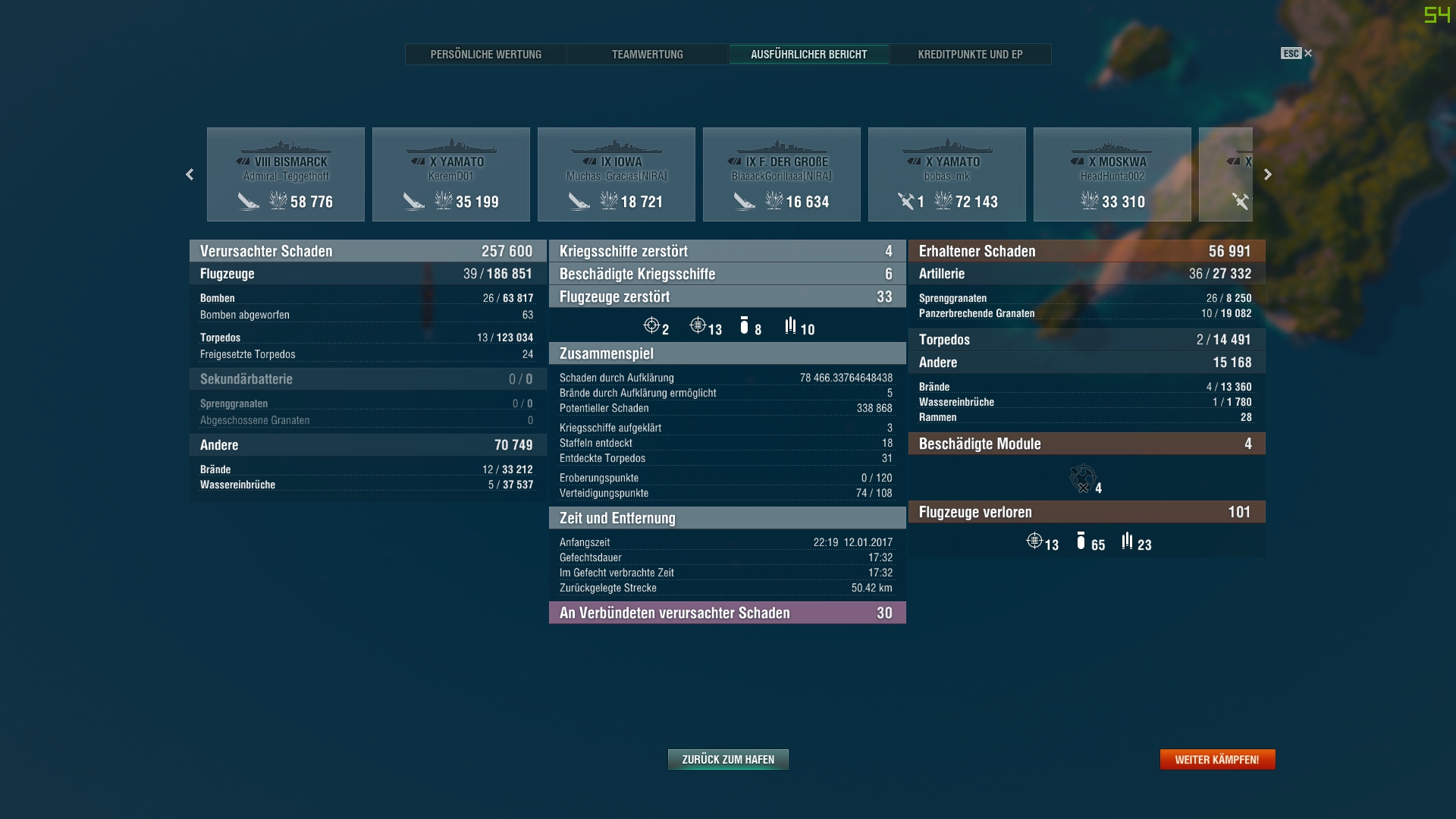Select KeremD01's X Yamato ship card
This screenshot has height=819, width=1456.
(450, 174)
